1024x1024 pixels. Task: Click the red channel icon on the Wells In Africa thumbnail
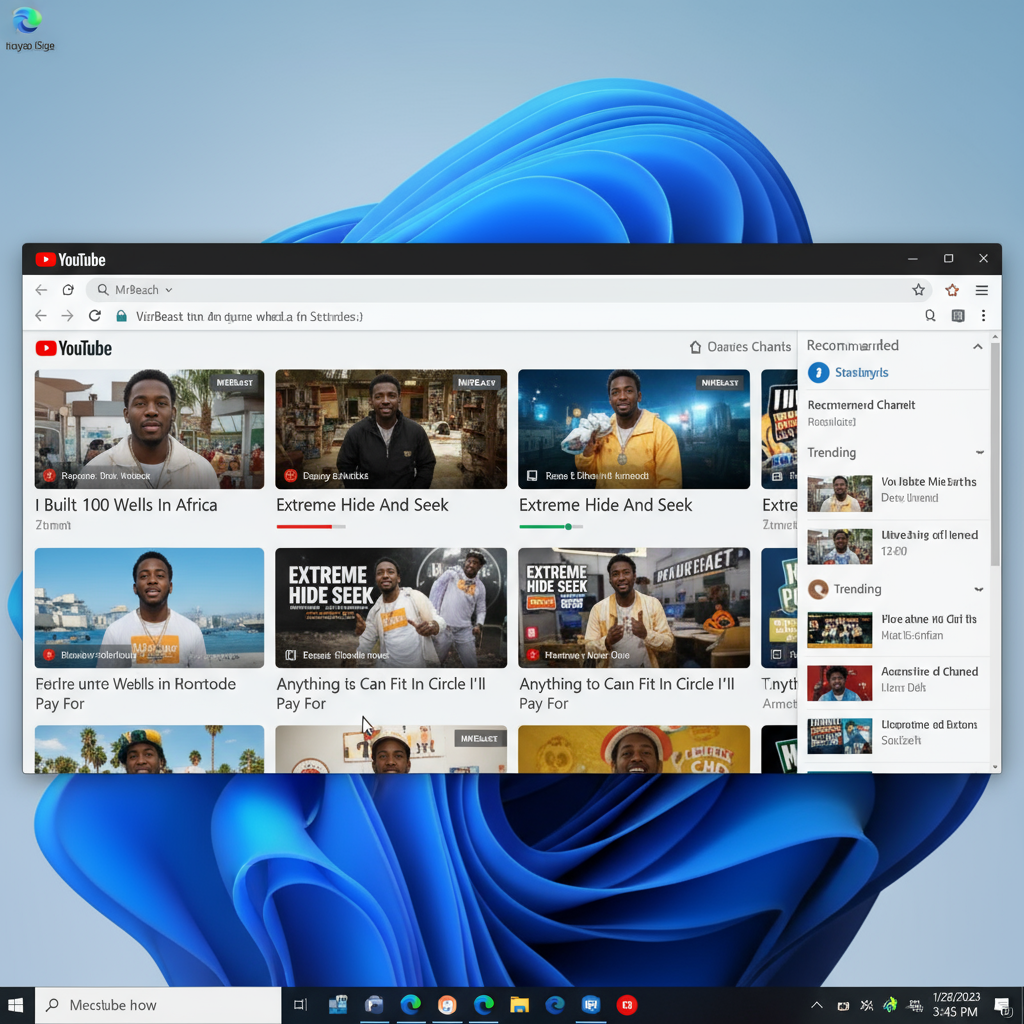coord(49,475)
